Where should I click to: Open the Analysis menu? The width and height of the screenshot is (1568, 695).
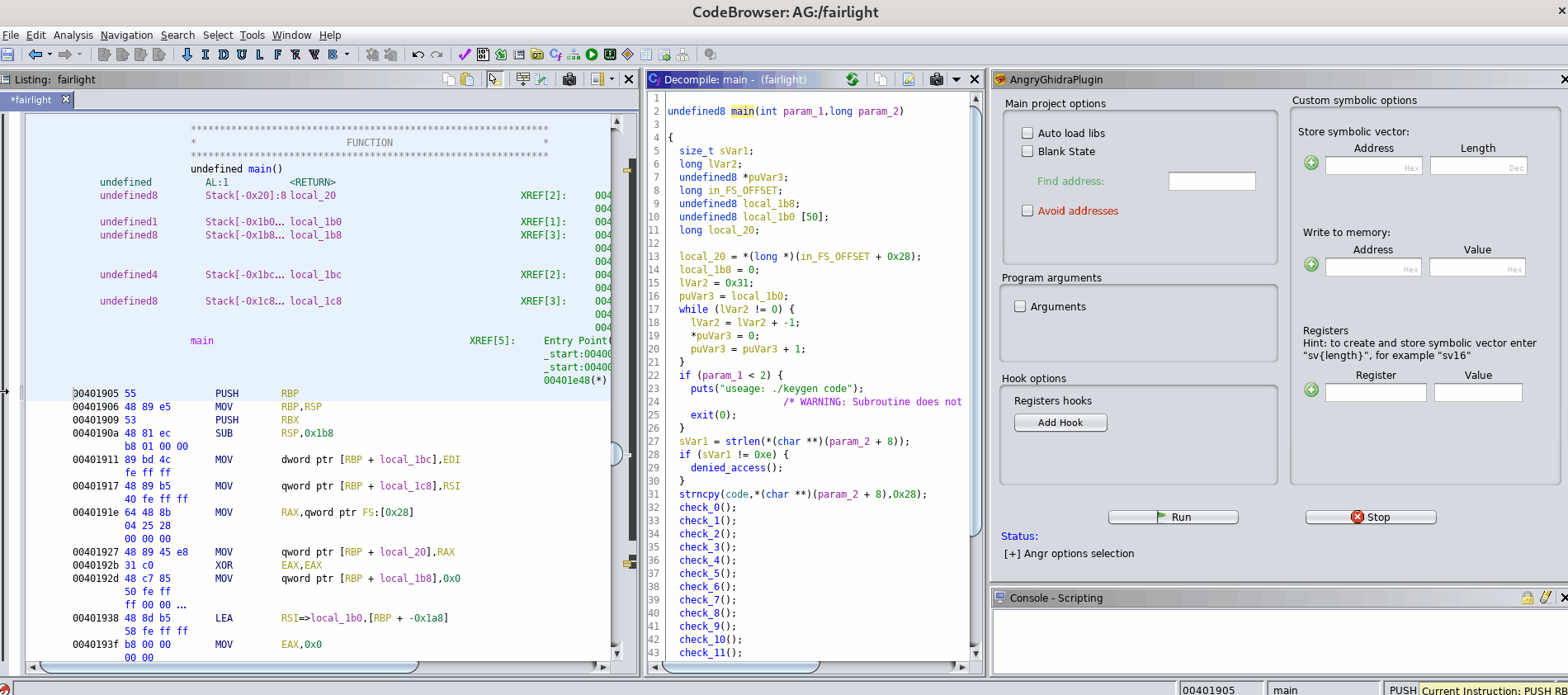(x=73, y=35)
